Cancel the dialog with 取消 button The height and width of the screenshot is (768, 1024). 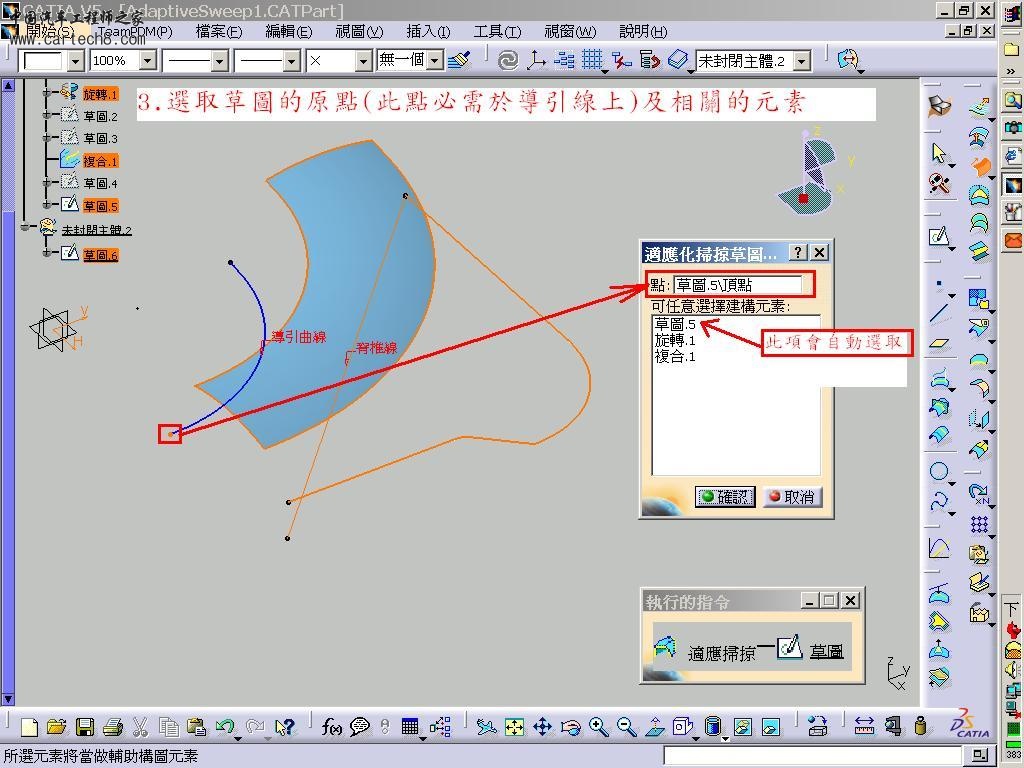pyautogui.click(x=792, y=497)
